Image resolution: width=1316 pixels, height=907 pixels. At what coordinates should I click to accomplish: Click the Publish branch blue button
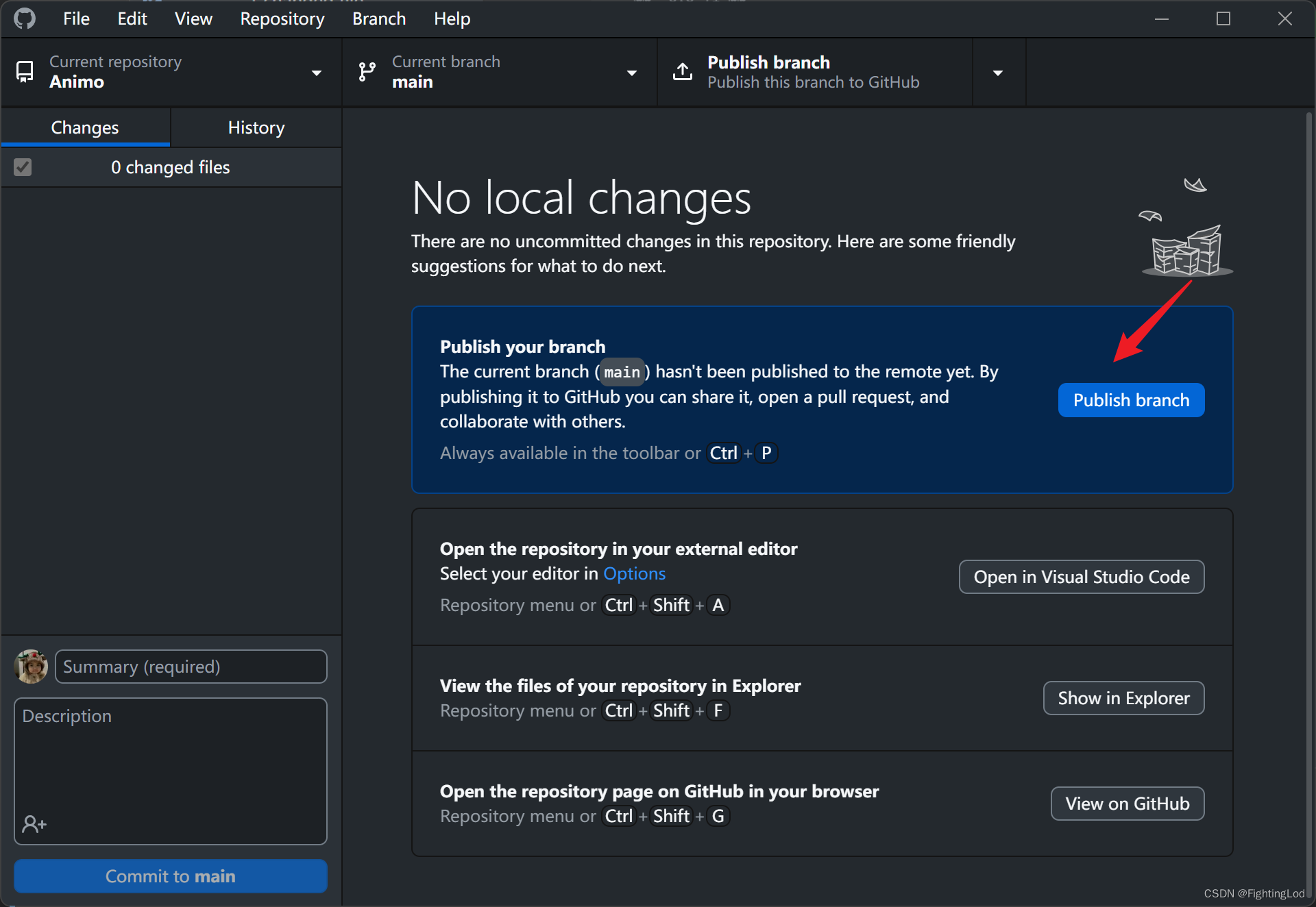point(1131,400)
